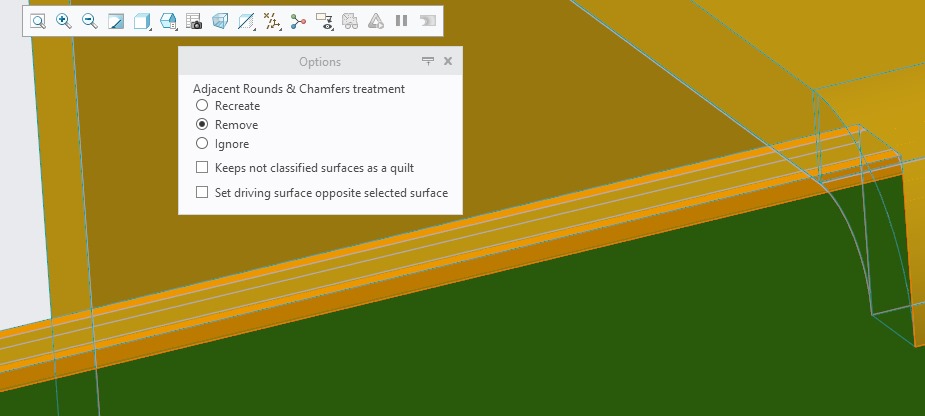Click the Zoom Out magnifier icon
Image resolution: width=925 pixels, height=416 pixels.
[90, 21]
